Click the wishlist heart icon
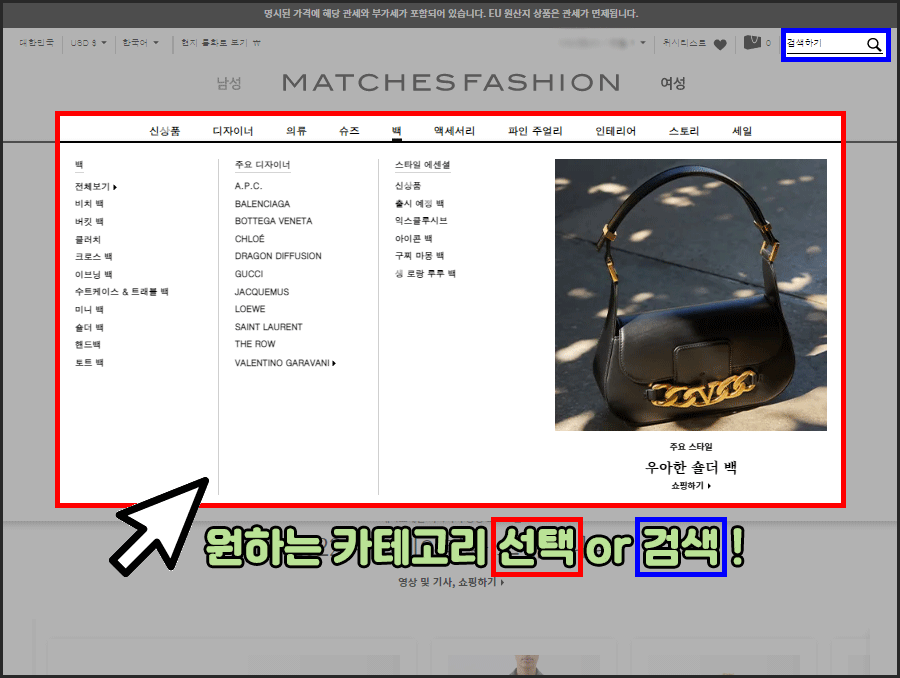This screenshot has height=678, width=900. click(x=720, y=44)
